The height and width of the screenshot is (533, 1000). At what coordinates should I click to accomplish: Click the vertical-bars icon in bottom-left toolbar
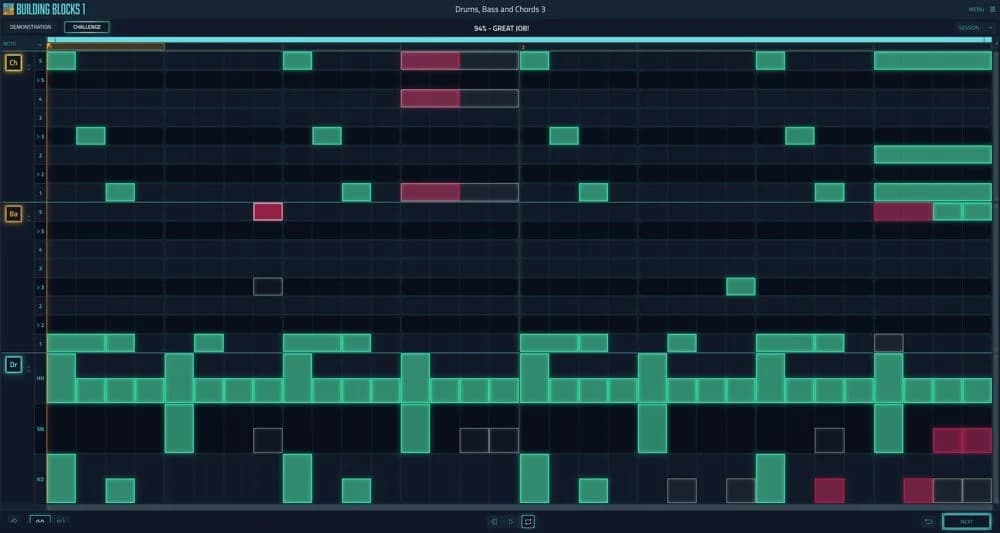[61, 521]
